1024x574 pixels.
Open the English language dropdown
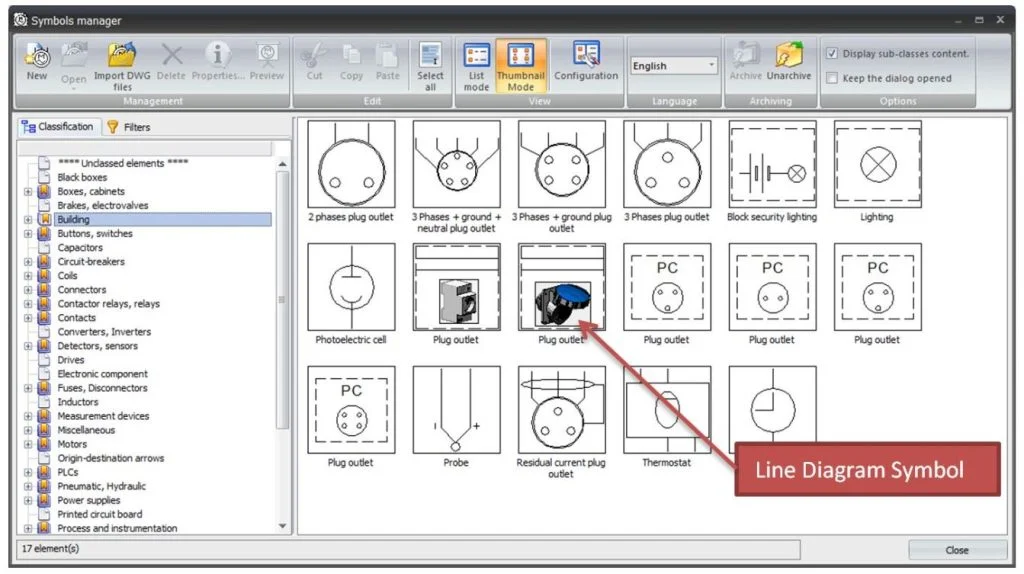tap(673, 66)
